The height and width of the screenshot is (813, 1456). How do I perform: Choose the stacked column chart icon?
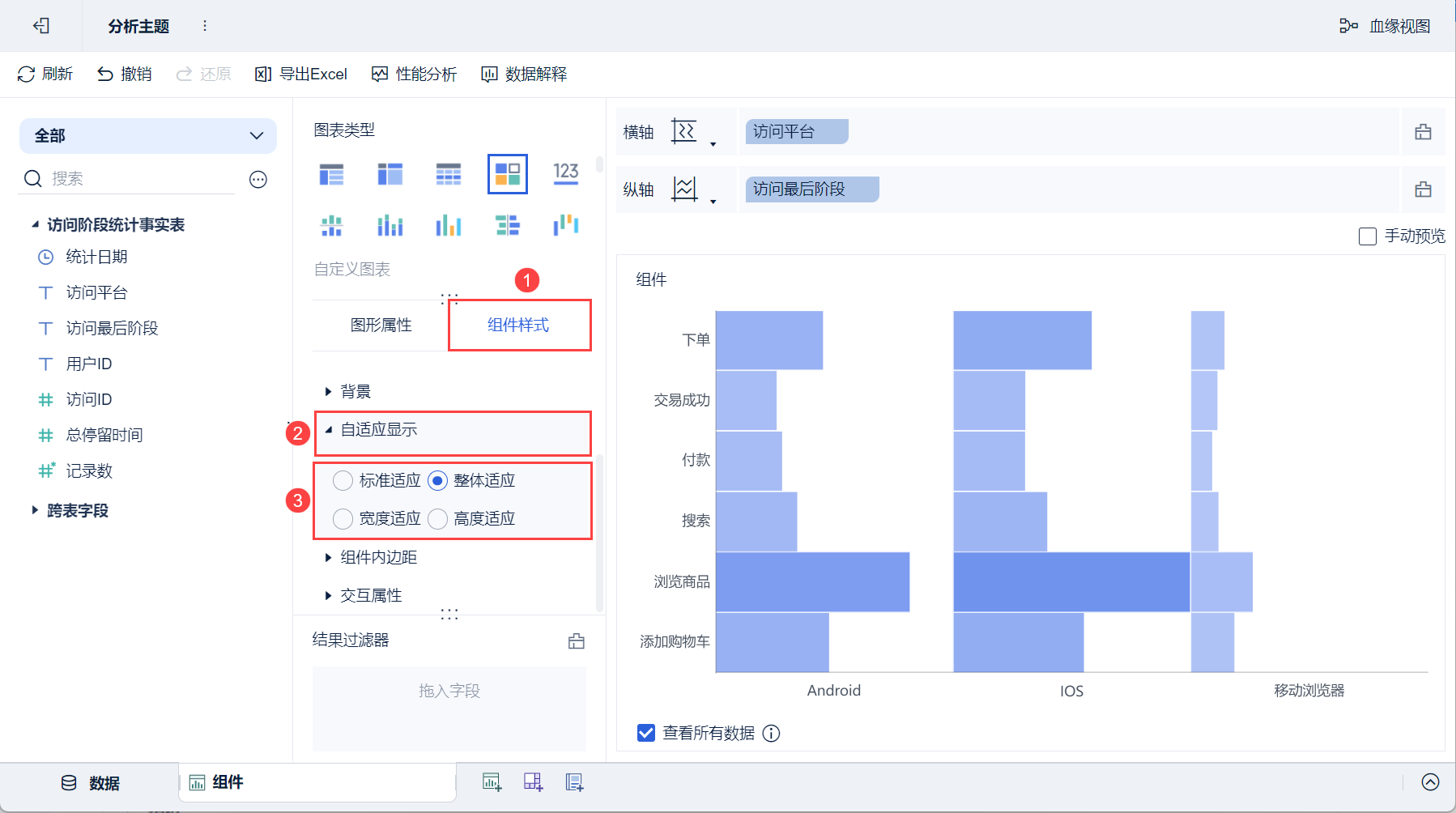coord(390,225)
